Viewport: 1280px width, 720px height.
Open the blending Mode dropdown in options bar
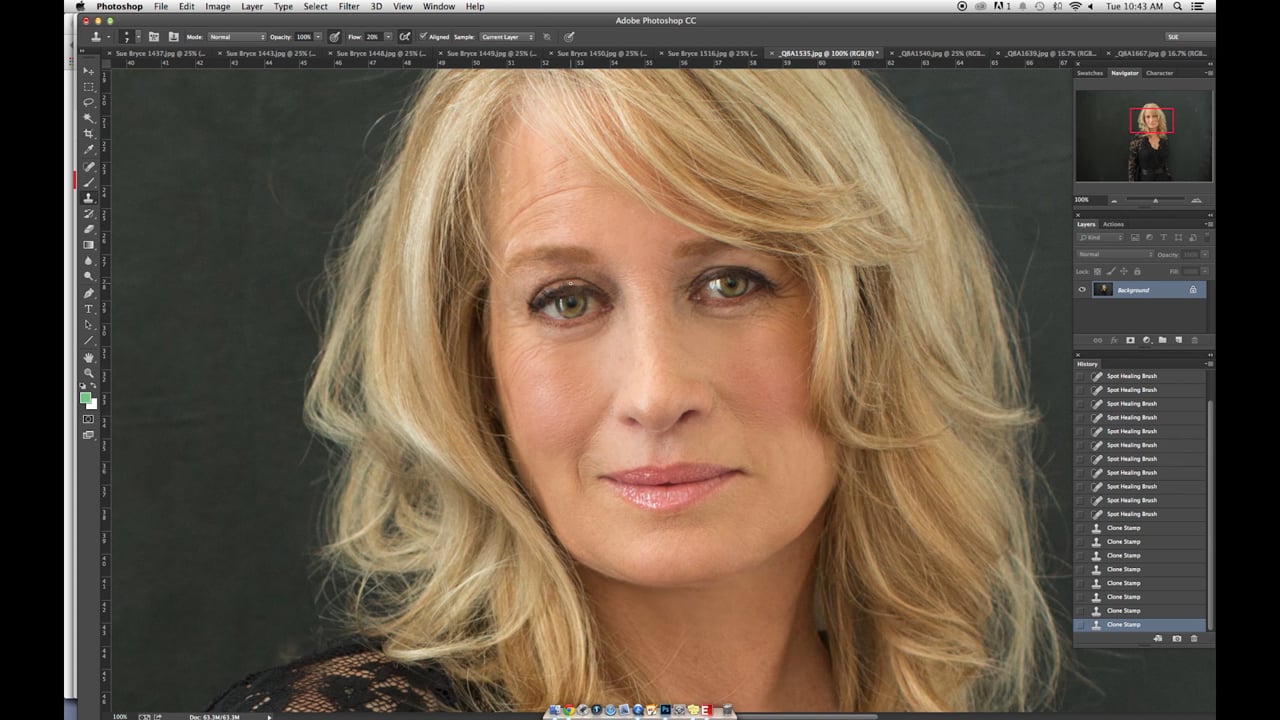[x=237, y=37]
